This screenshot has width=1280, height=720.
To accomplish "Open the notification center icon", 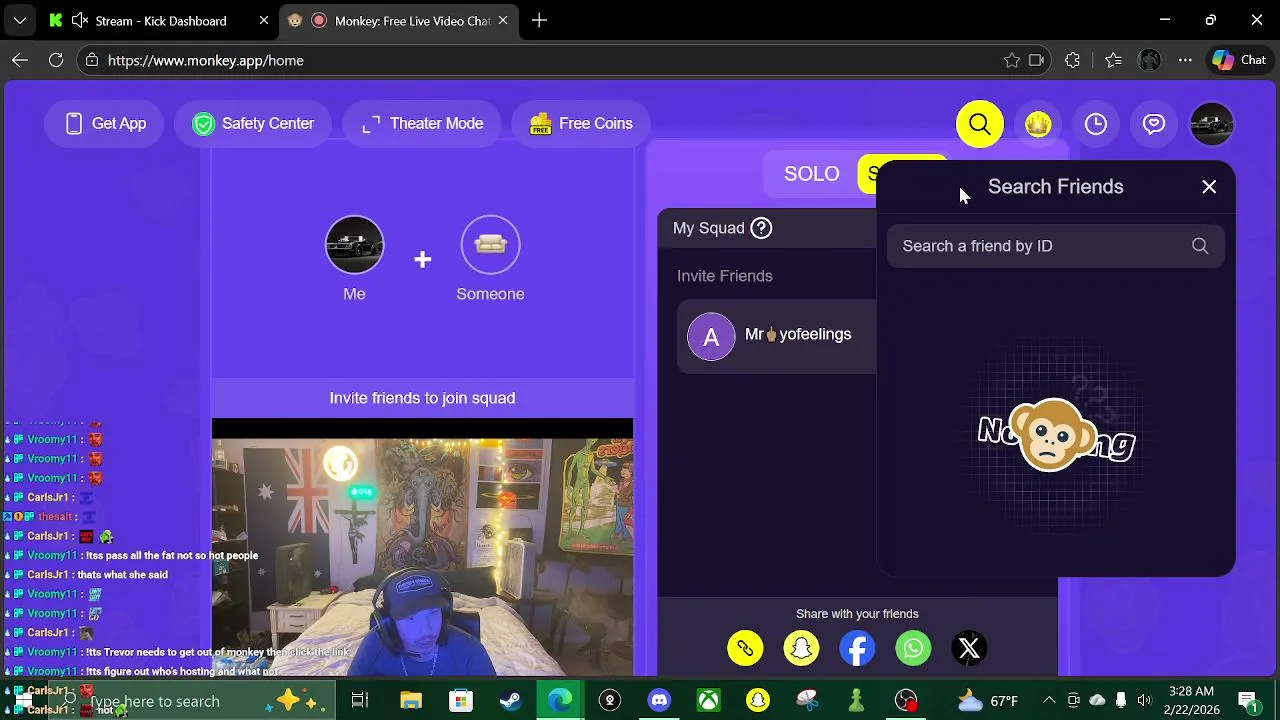I will 1248,701.
